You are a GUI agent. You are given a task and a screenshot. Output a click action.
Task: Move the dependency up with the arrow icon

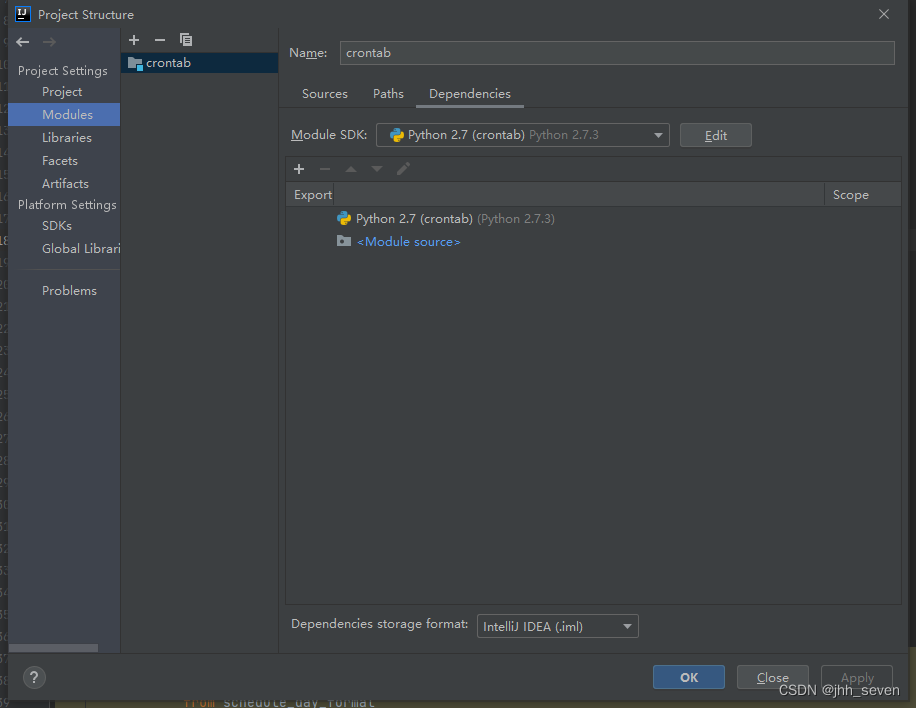click(350, 169)
